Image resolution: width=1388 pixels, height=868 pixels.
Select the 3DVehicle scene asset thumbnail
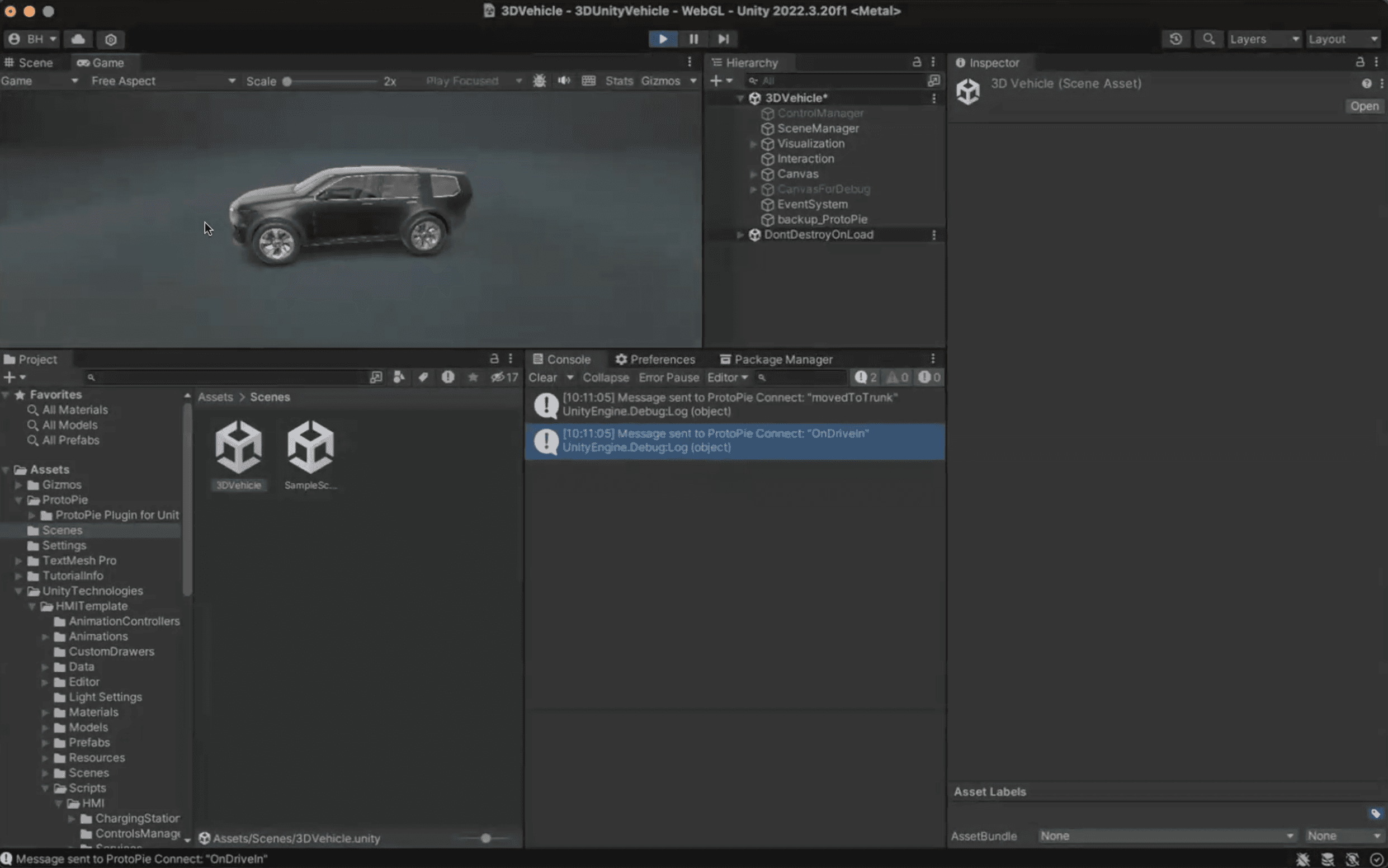coord(239,448)
